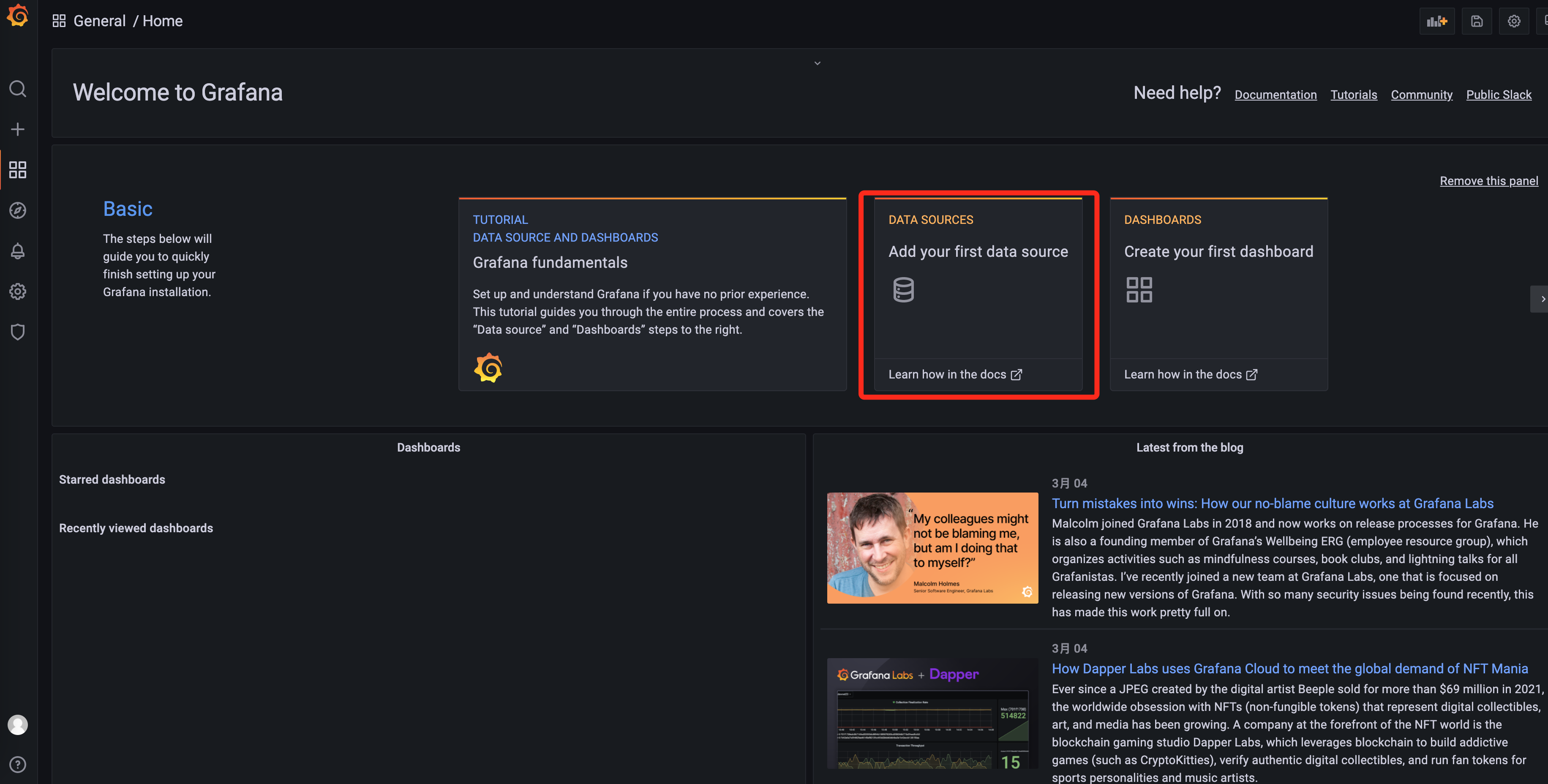Open the Community help link
The width and height of the screenshot is (1548, 784).
coord(1421,95)
